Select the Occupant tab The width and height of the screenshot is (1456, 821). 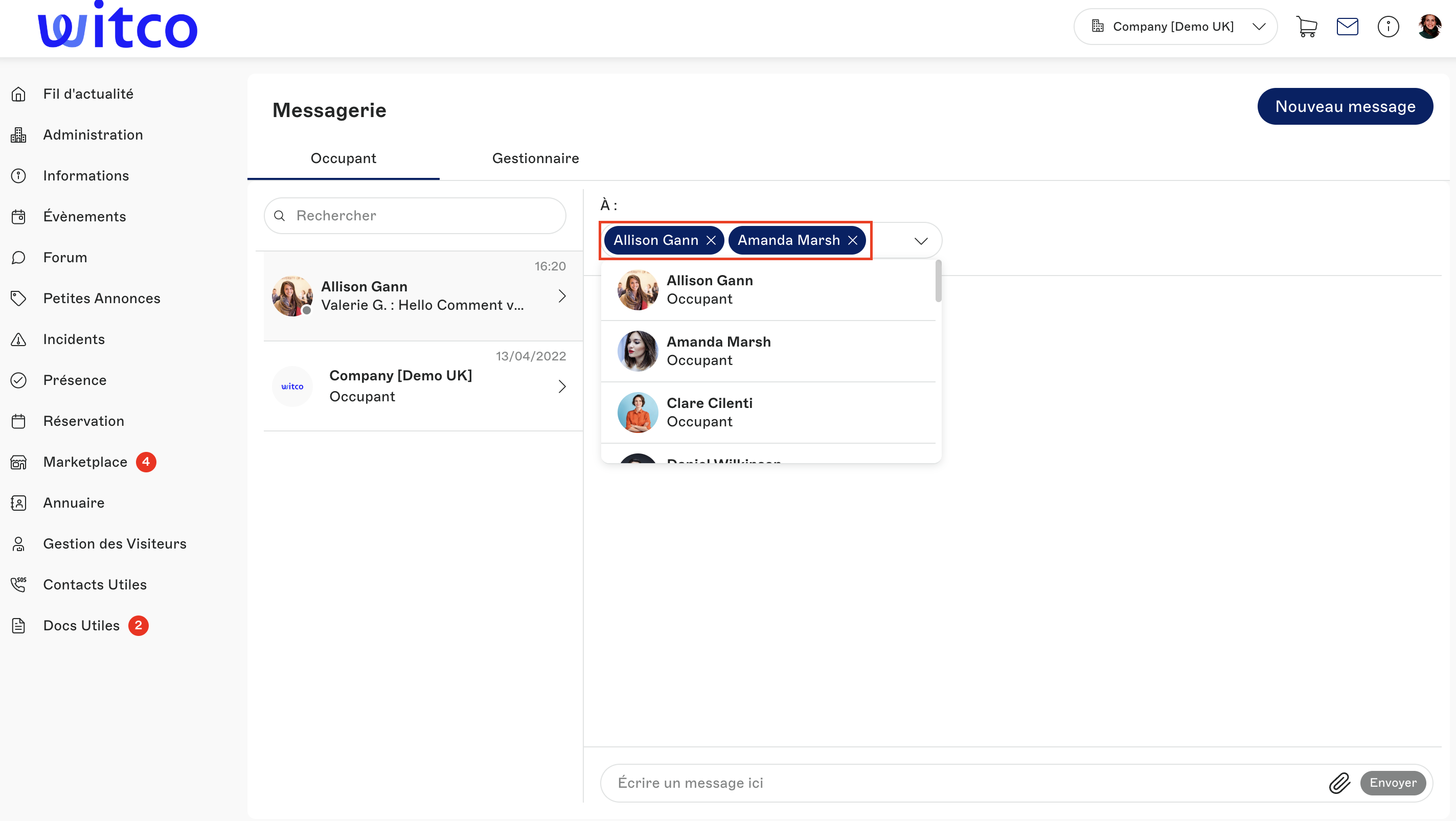343,158
